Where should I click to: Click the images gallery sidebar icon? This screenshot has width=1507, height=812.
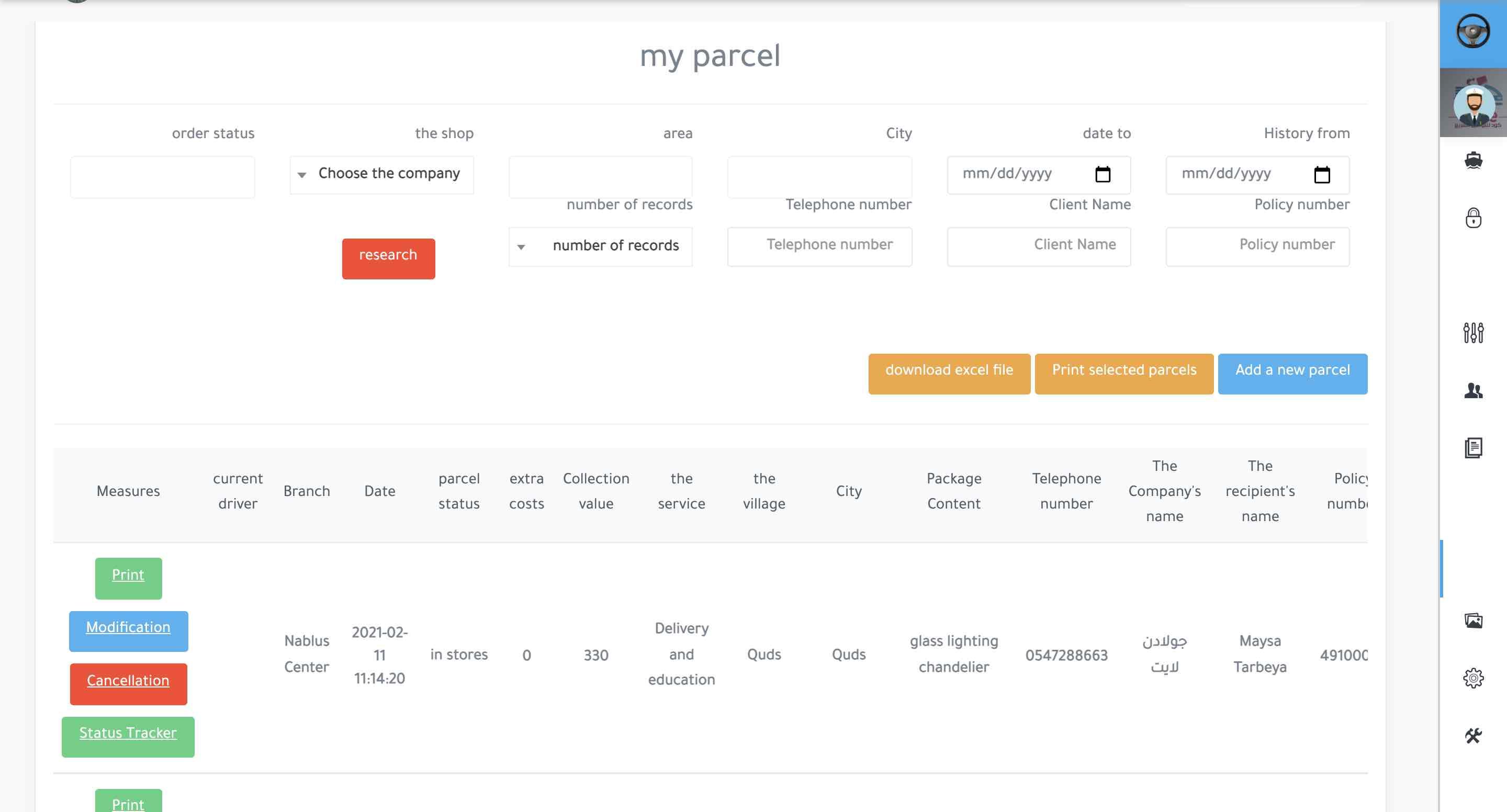(x=1473, y=620)
